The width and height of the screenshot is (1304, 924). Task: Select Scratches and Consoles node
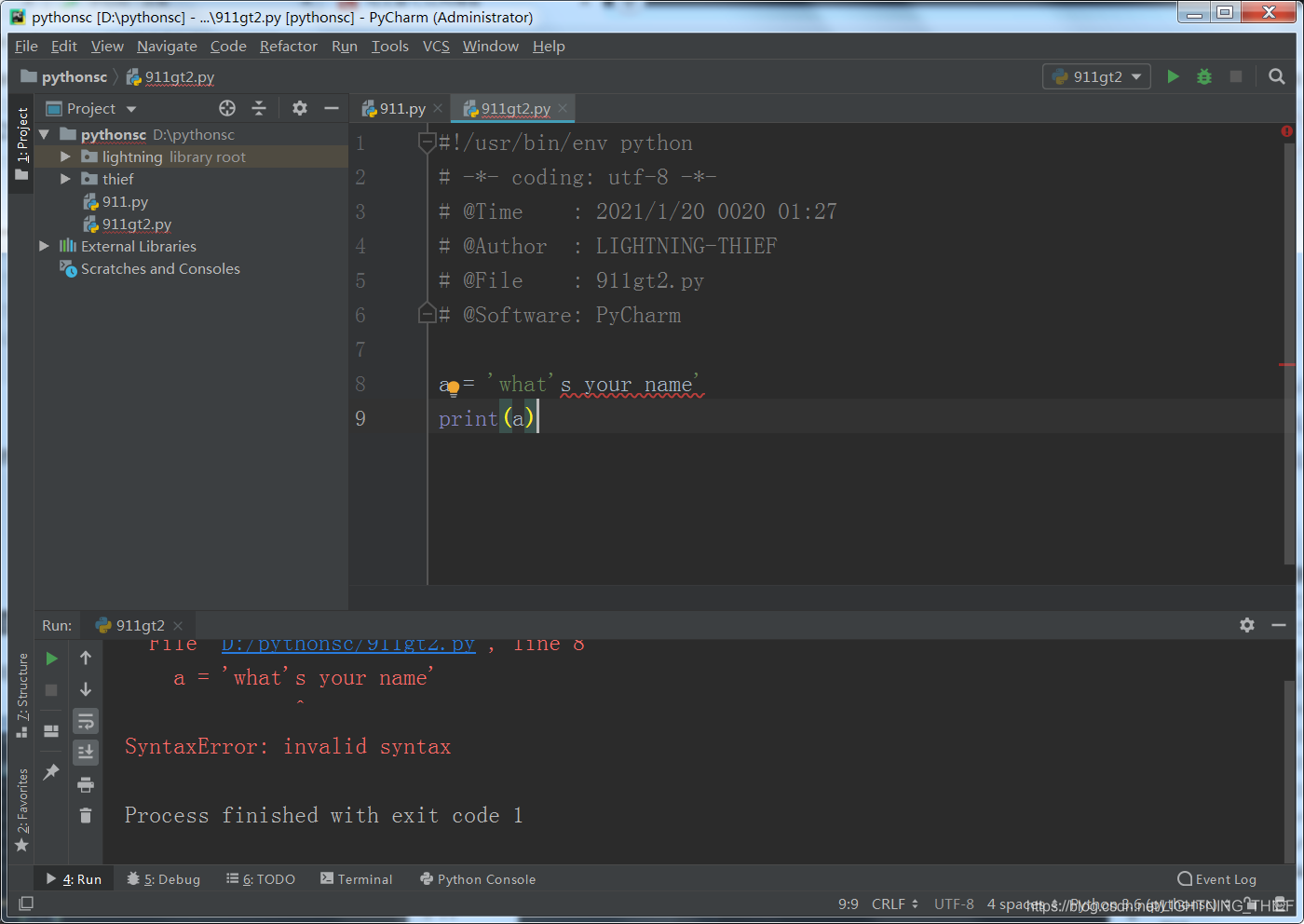pyautogui.click(x=160, y=268)
